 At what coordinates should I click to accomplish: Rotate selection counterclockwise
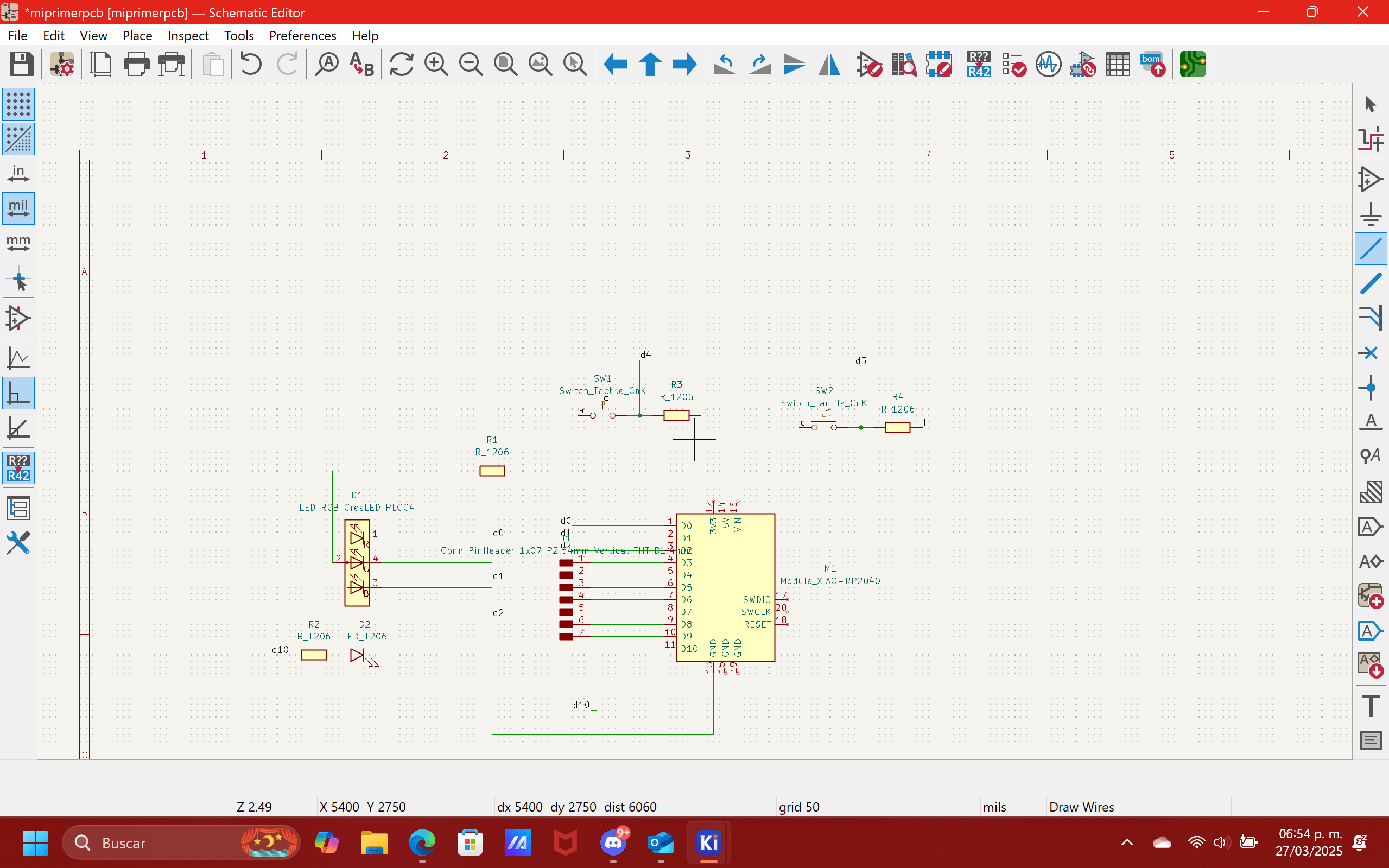coord(725,64)
